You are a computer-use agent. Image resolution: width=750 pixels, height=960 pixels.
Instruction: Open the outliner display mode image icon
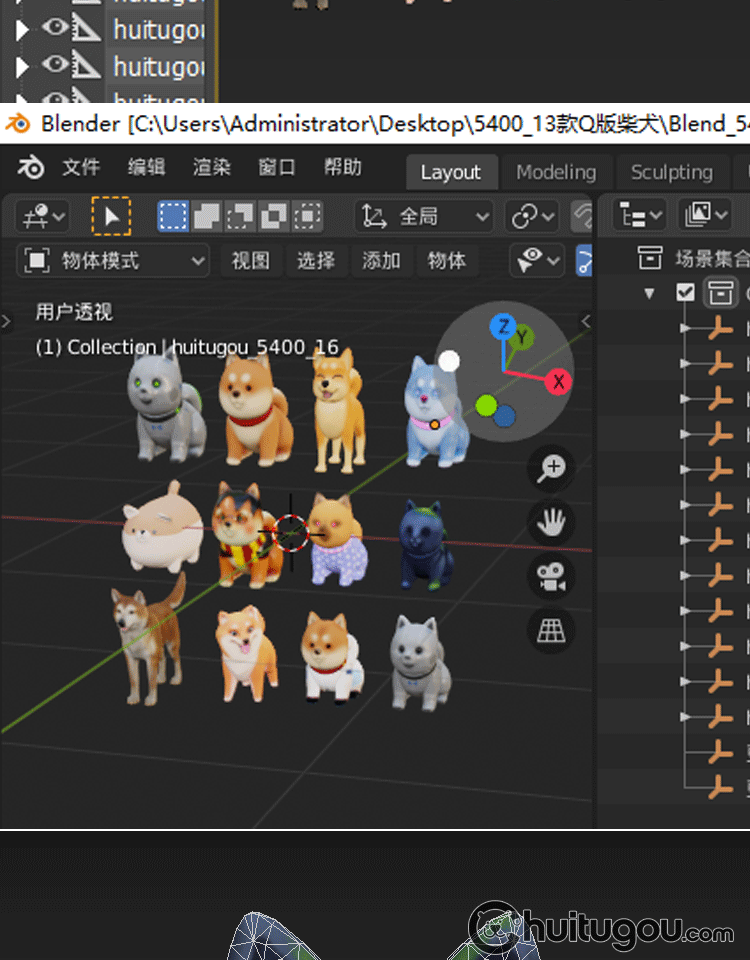click(704, 215)
